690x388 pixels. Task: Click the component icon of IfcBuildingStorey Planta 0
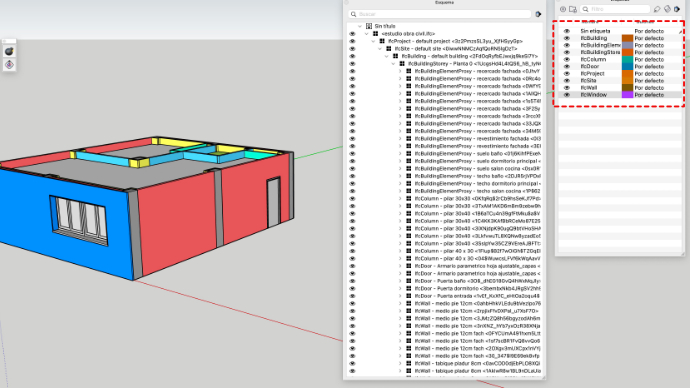(x=402, y=63)
